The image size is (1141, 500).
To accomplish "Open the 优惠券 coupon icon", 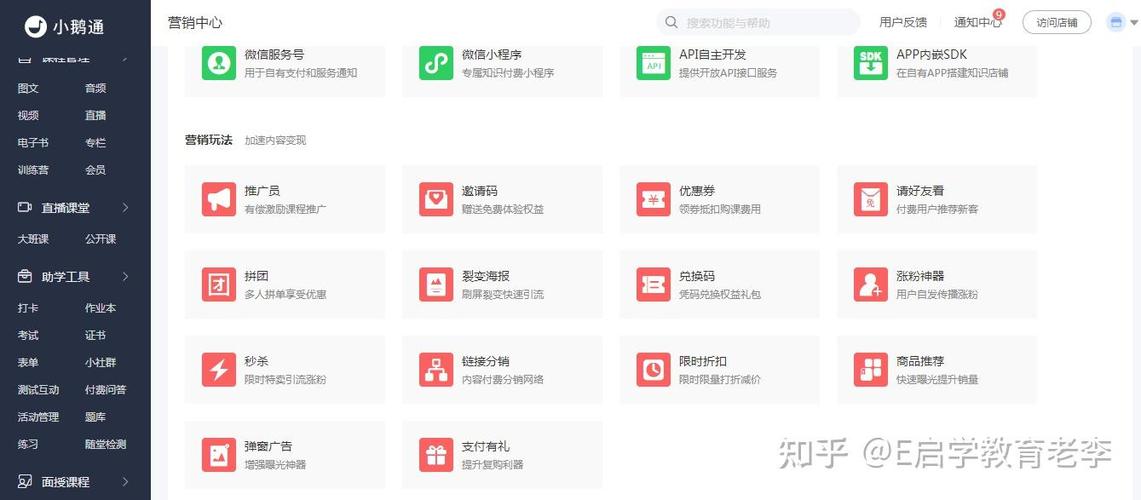I will click(653, 199).
